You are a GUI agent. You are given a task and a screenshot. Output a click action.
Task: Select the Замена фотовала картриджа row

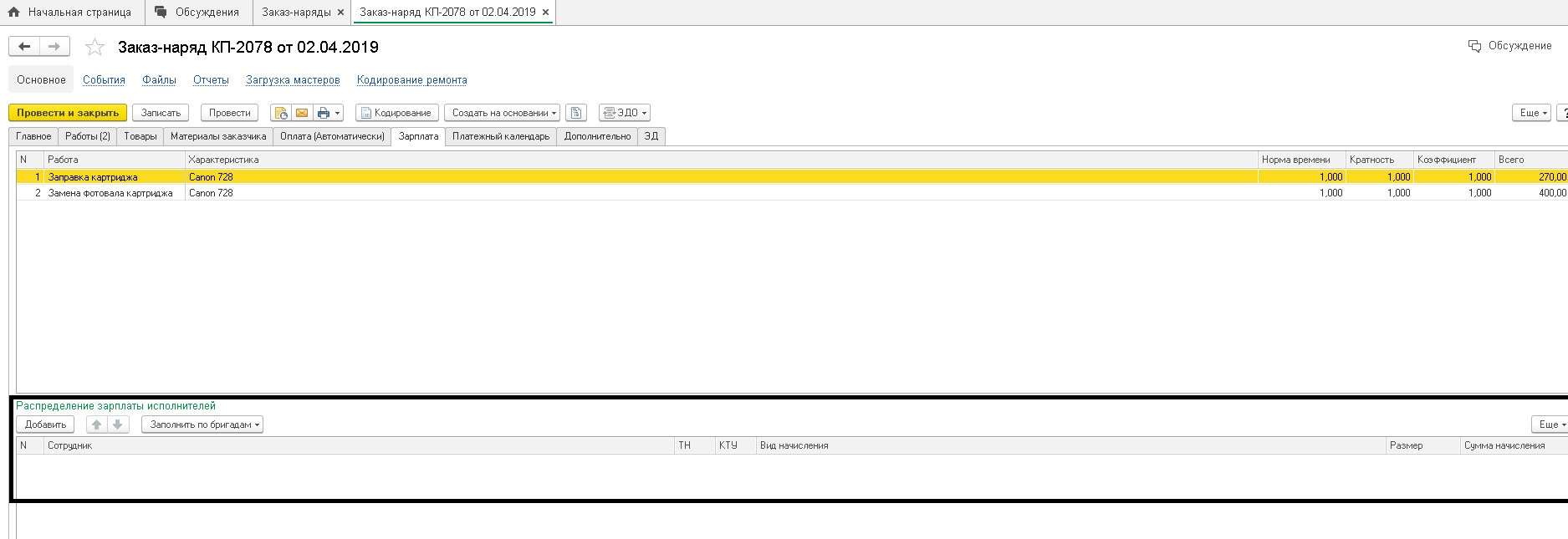point(110,193)
